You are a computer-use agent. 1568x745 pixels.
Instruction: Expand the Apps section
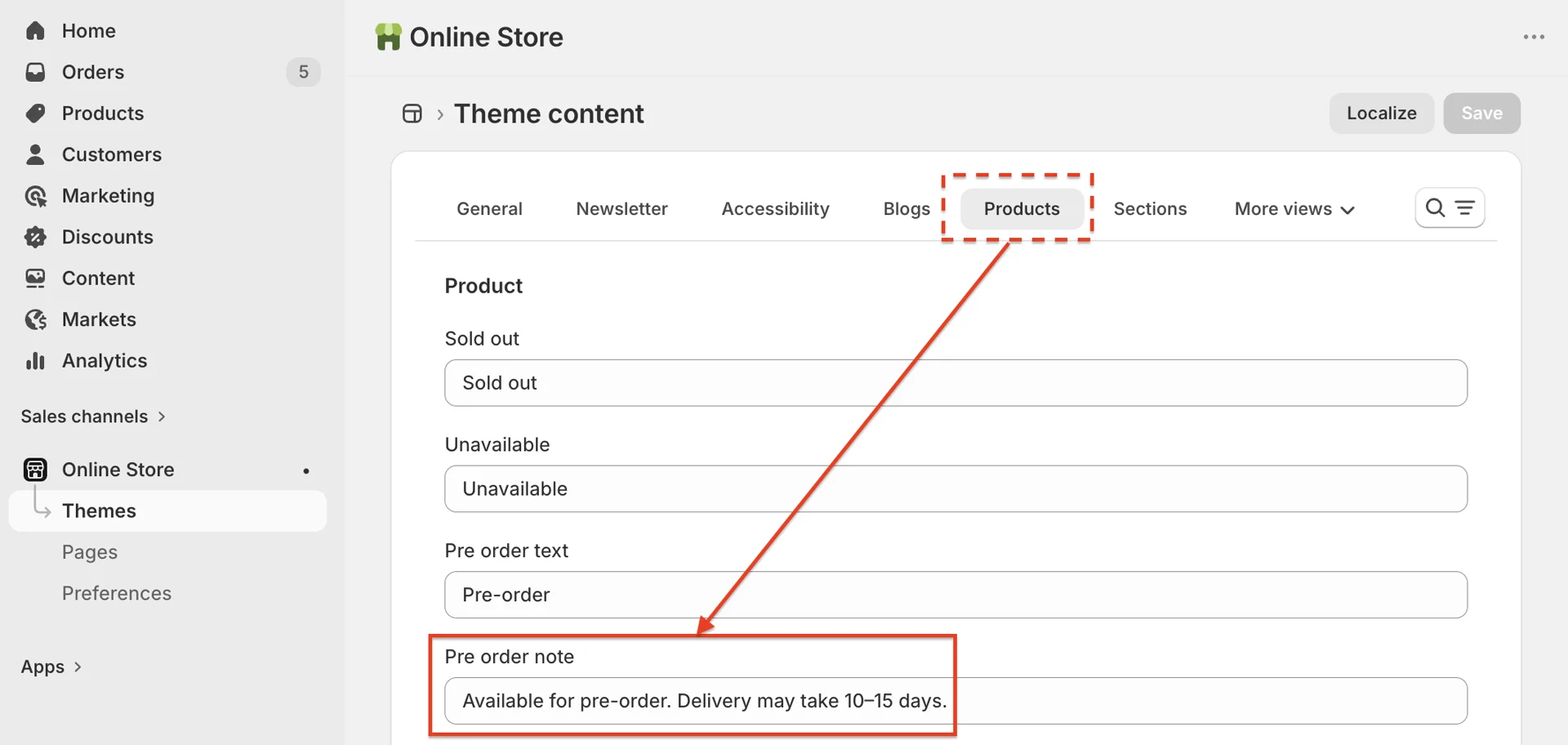[51, 667]
